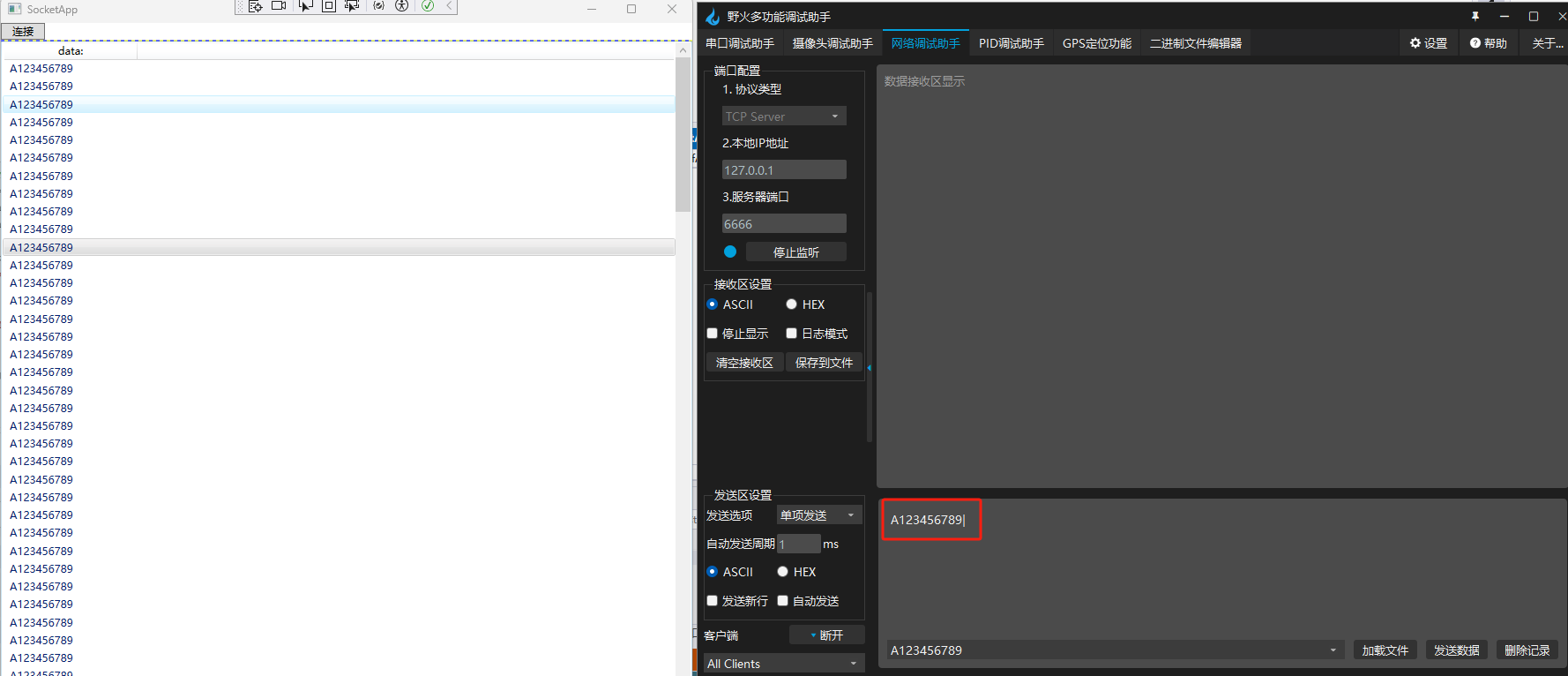Open Live Visual Tree from SocketApp debug toolbar

click(x=256, y=6)
